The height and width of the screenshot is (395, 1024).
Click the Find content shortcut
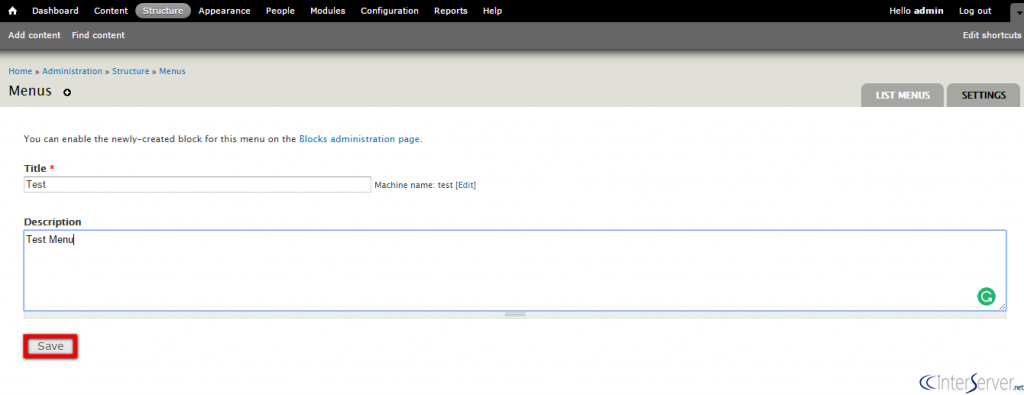(98, 35)
